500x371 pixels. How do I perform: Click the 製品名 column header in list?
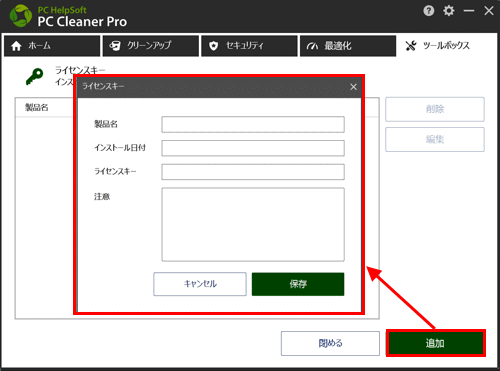[37, 107]
